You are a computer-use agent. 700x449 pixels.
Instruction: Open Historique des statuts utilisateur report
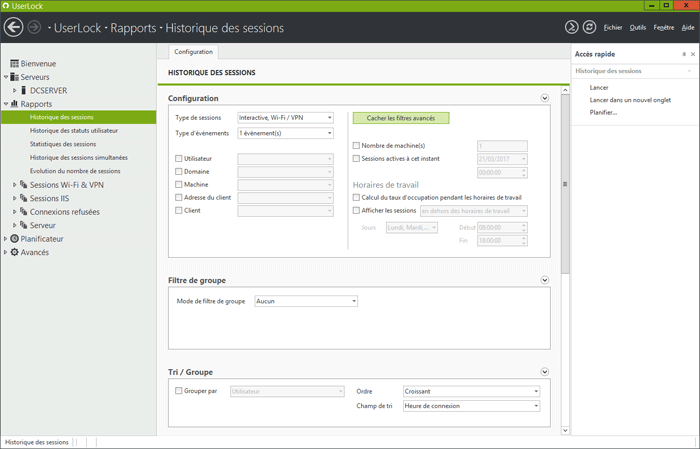tap(74, 131)
